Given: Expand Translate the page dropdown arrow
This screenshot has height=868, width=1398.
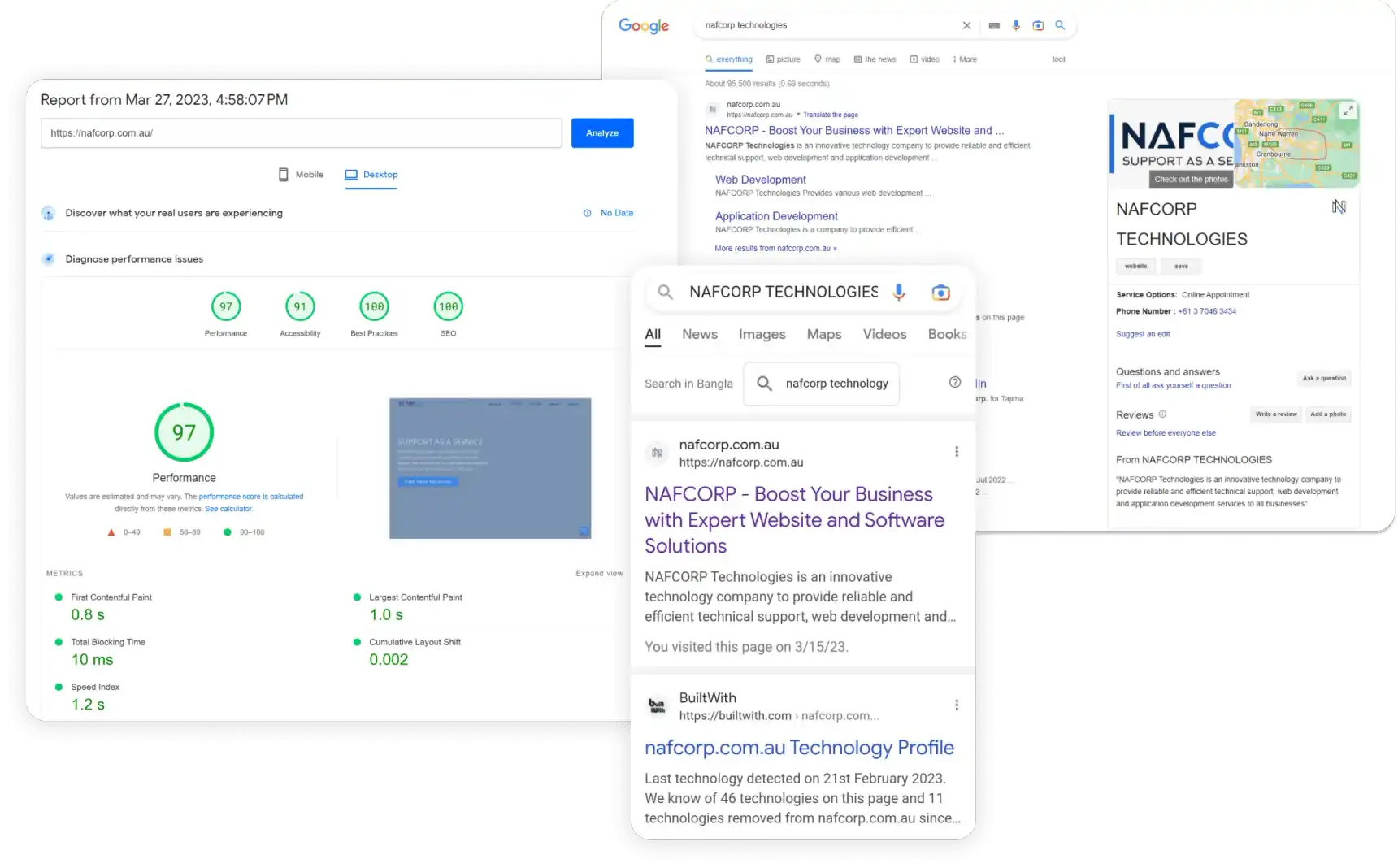Looking at the screenshot, I should [798, 115].
